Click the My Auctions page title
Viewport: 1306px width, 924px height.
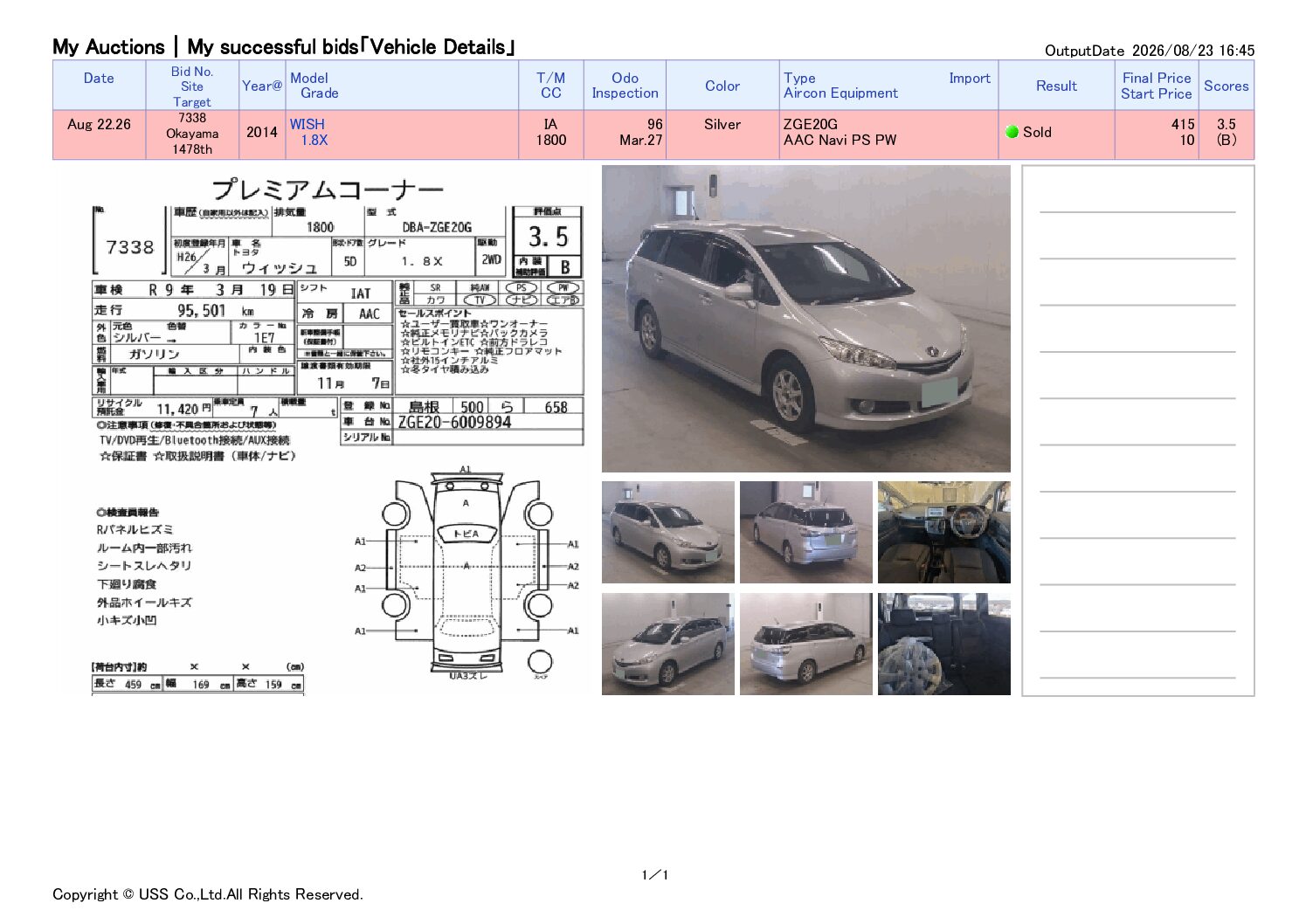tap(284, 47)
